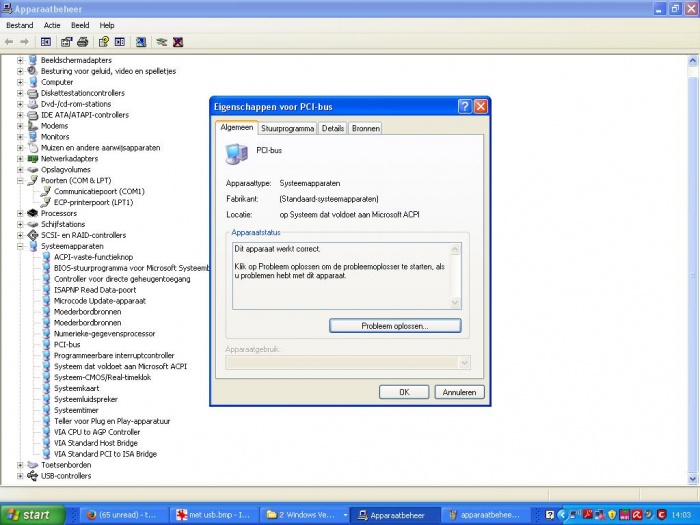Select Microcode Update-apparaat item
This screenshot has height=525, width=700.
tap(100, 301)
